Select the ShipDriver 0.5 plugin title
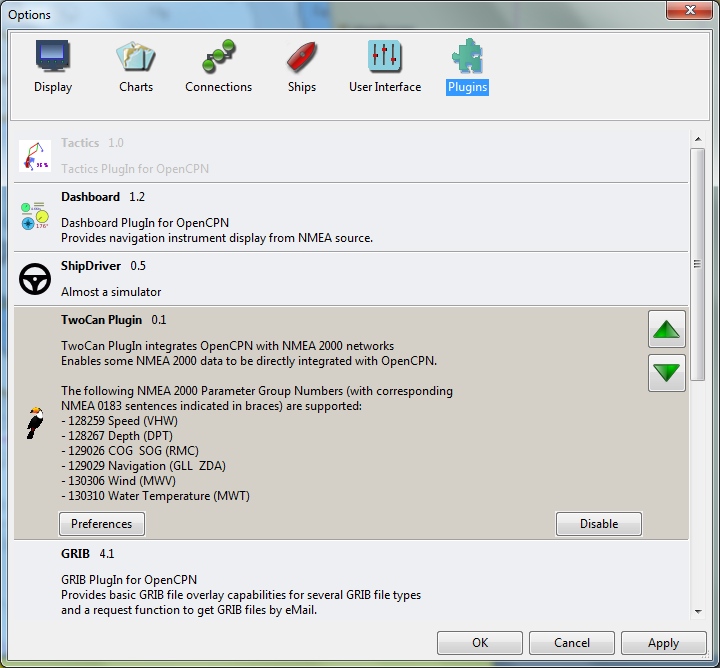720x668 pixels. point(103,266)
